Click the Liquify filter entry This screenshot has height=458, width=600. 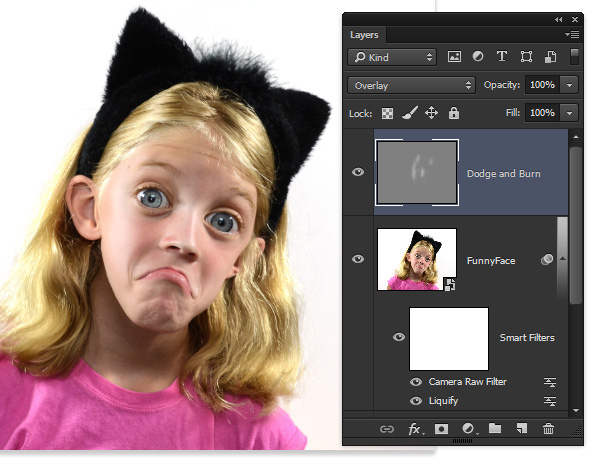[443, 401]
